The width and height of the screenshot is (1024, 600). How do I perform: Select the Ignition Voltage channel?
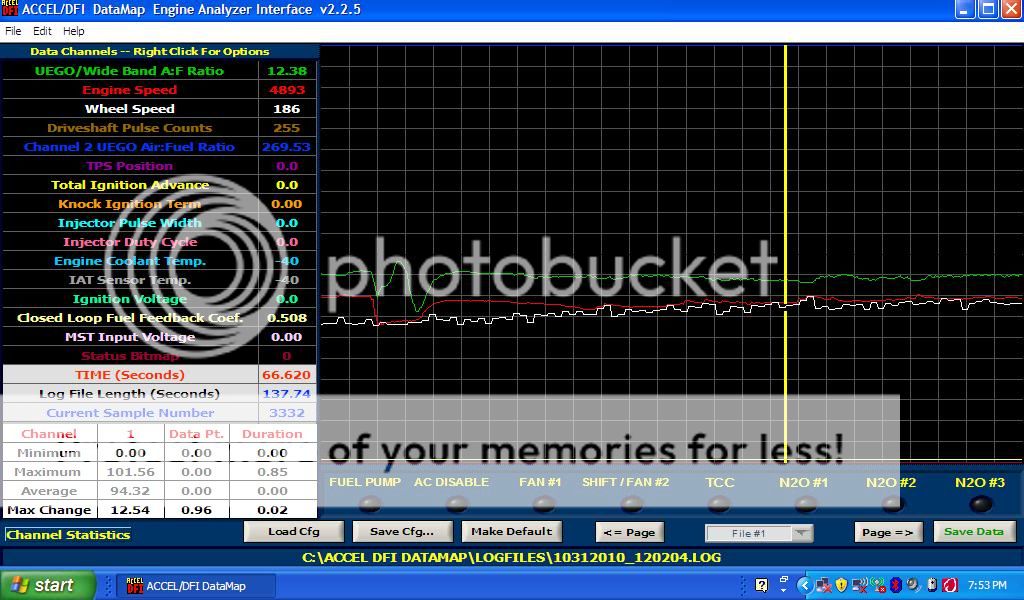[129, 298]
